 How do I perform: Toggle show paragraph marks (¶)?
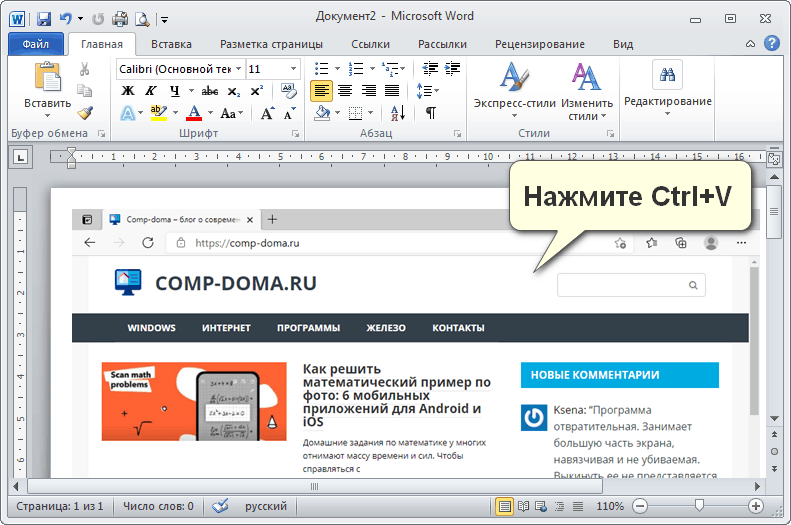point(431,113)
